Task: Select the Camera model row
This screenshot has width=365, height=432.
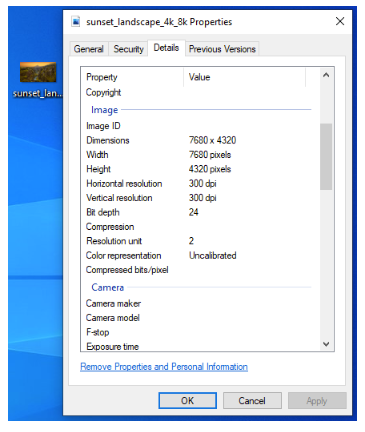Action: pos(113,318)
